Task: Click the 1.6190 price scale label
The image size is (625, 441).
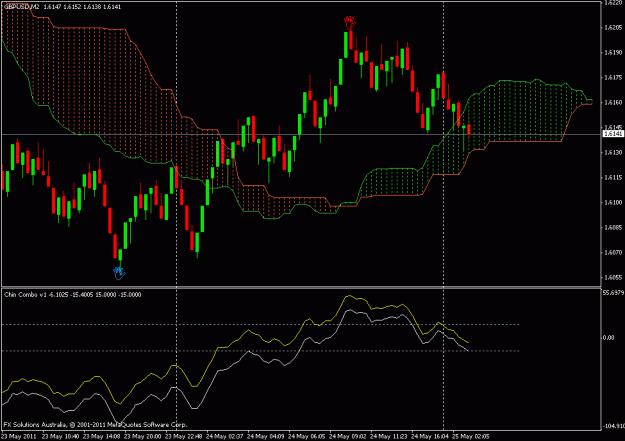Action: 613,53
